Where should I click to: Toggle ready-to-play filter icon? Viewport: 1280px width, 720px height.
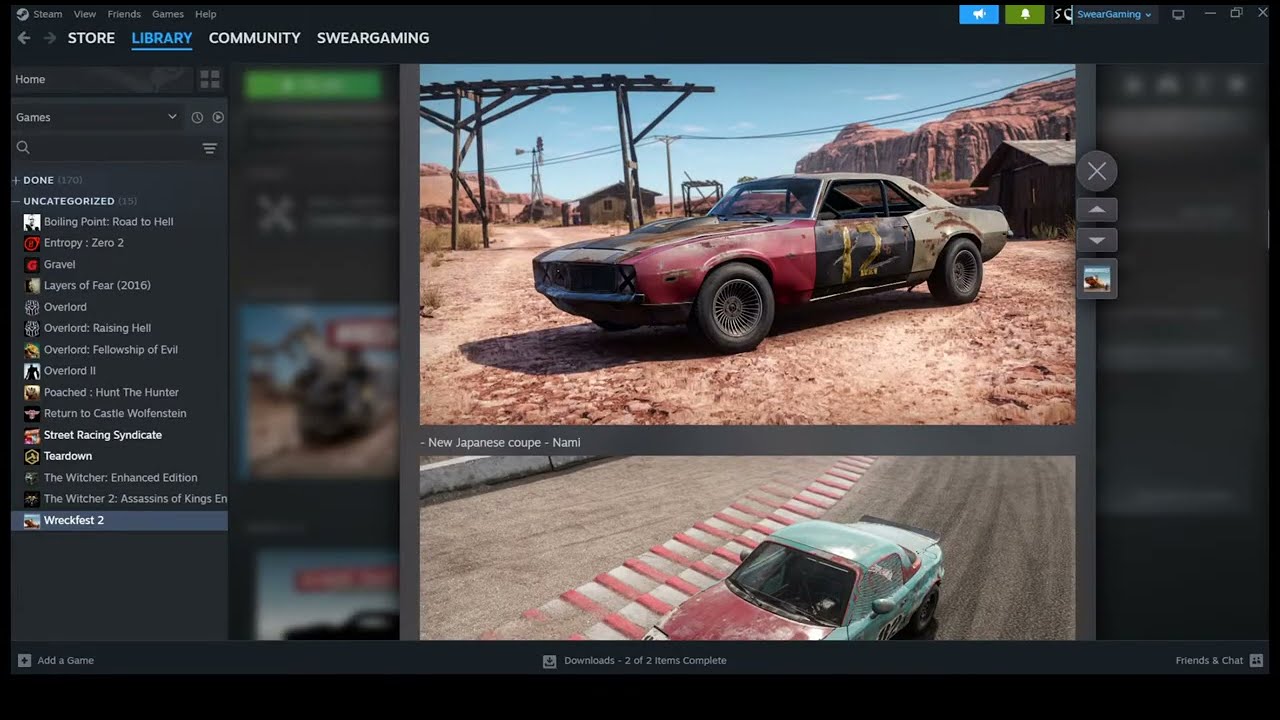click(x=218, y=117)
